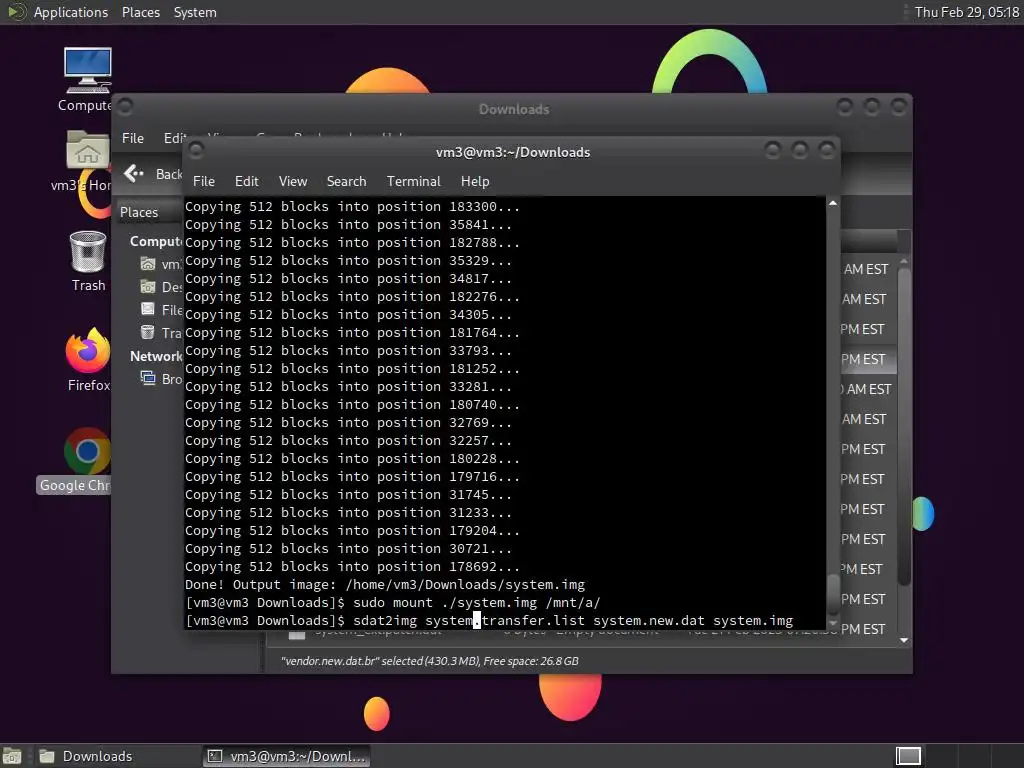Click the Places sidebar header dropdown
Image resolution: width=1024 pixels, height=768 pixels.
(150, 212)
